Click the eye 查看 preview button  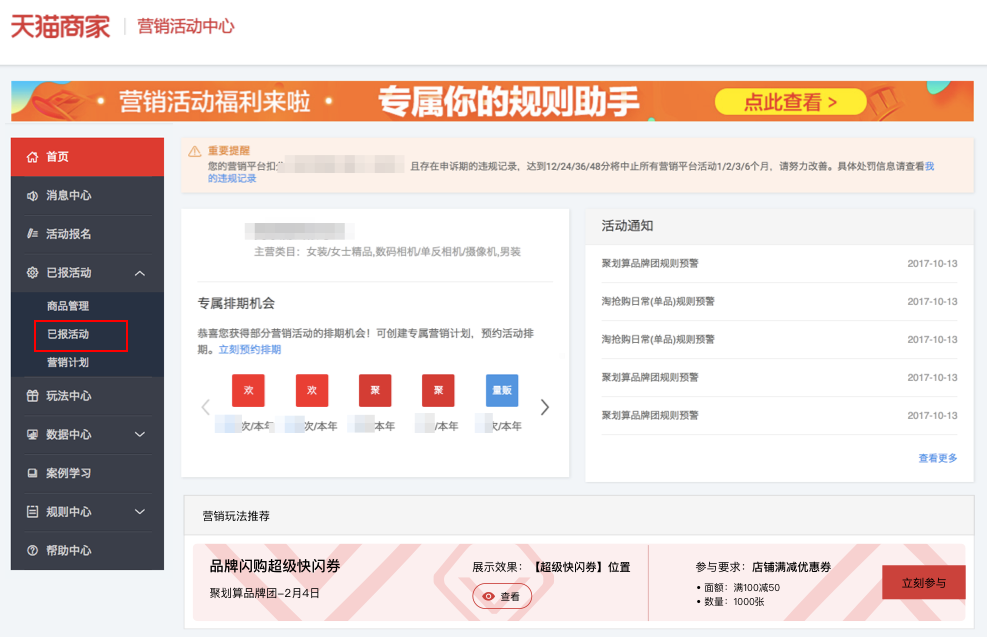pos(502,596)
